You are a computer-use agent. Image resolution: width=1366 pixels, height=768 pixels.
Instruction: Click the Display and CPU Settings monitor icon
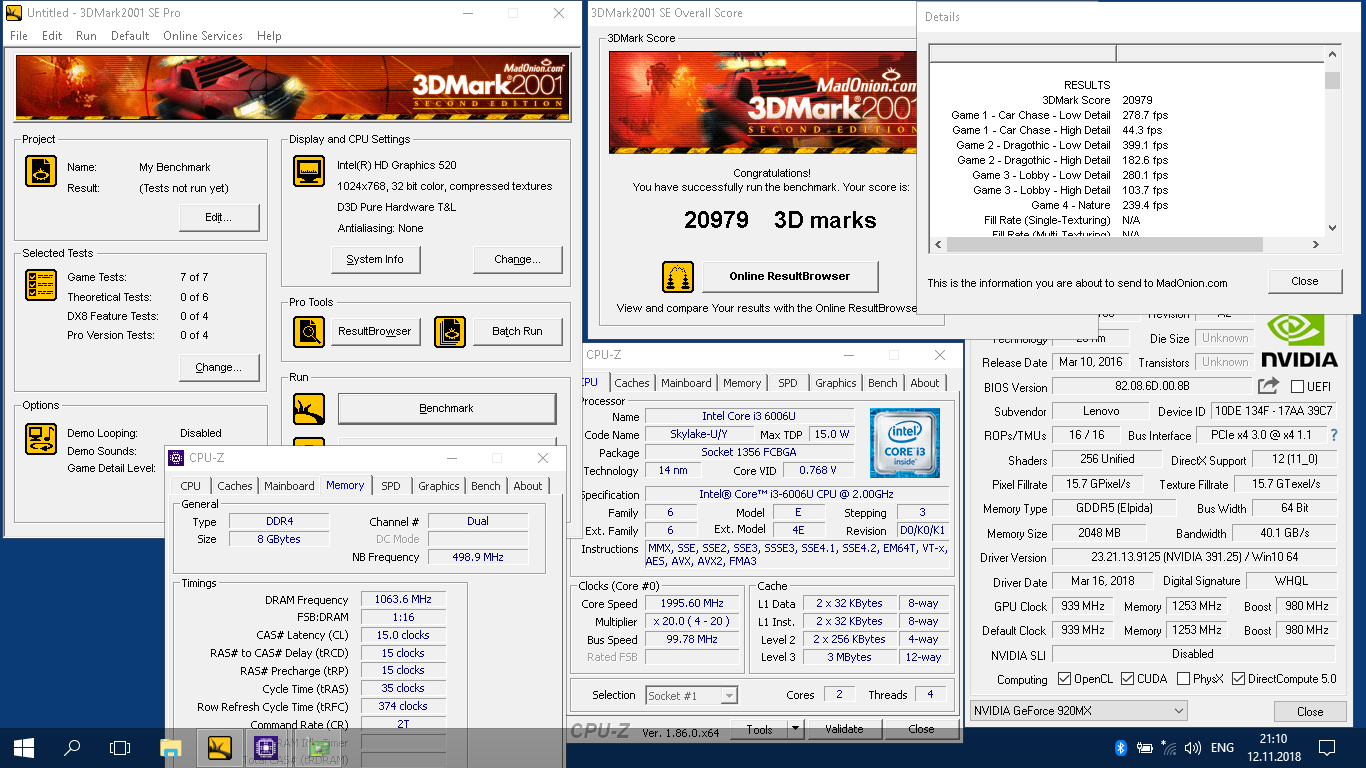(x=309, y=171)
